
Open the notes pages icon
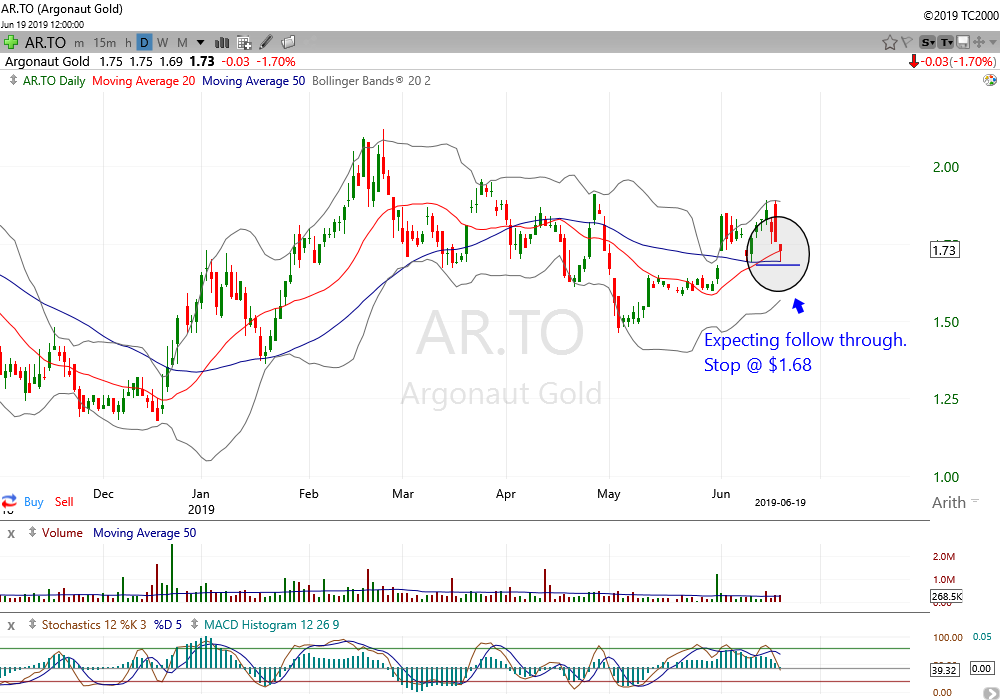288,42
